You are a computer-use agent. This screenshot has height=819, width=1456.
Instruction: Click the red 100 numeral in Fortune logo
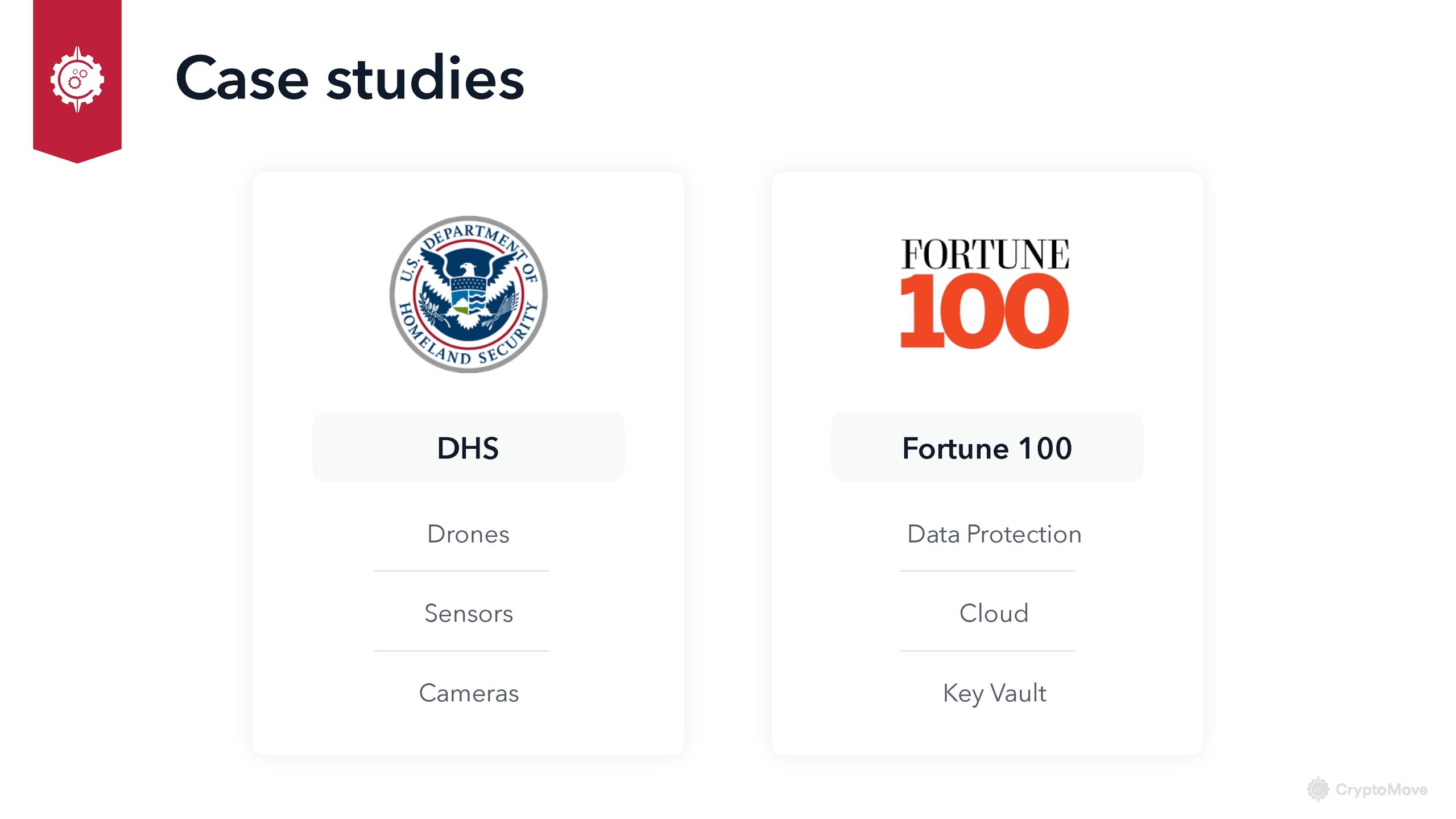pyautogui.click(x=985, y=311)
